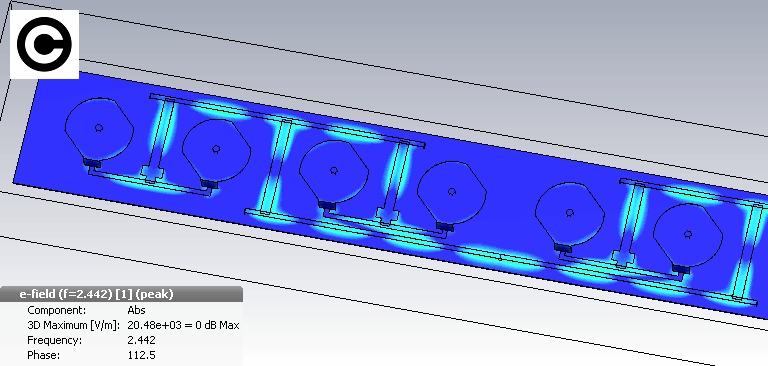This screenshot has height=366, width=768.
Task: Pick the feed pin circle of the fifth patch
Action: pos(570,213)
